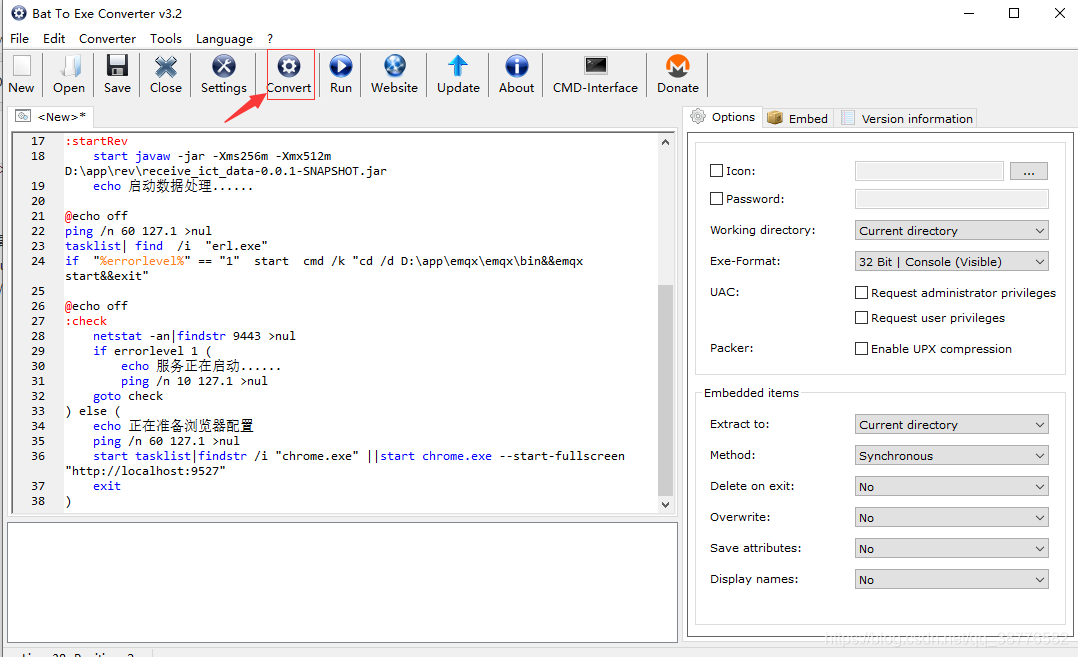Click line number 25 in gutter

[x=38, y=291]
